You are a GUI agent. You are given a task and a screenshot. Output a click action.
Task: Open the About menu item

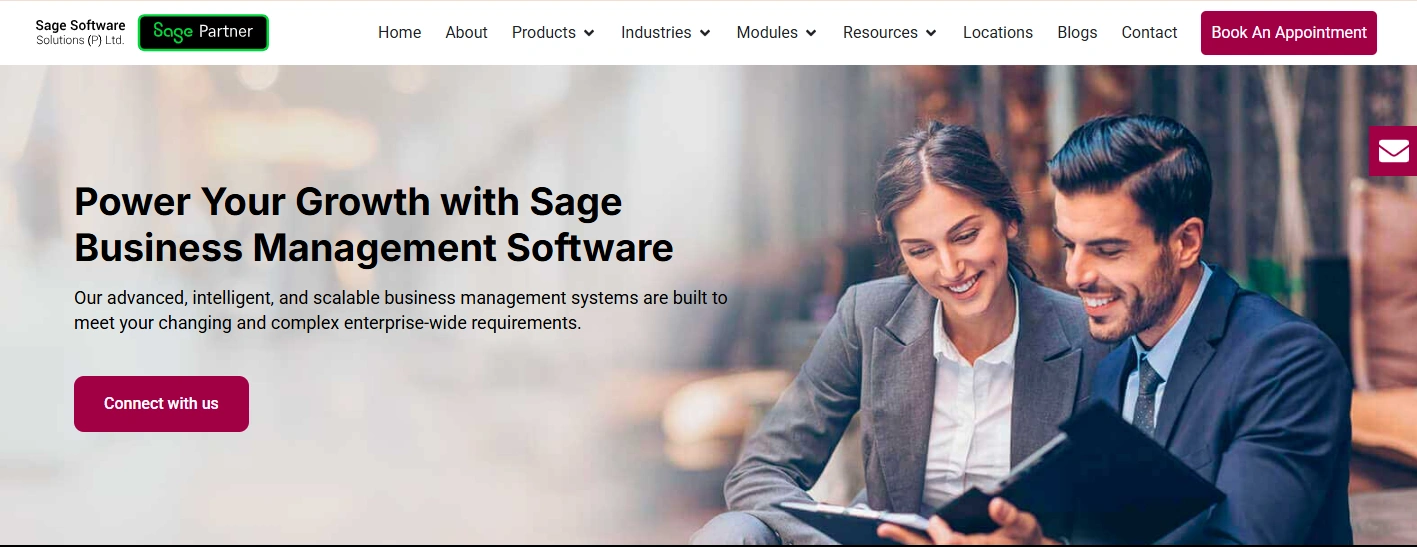(x=466, y=32)
